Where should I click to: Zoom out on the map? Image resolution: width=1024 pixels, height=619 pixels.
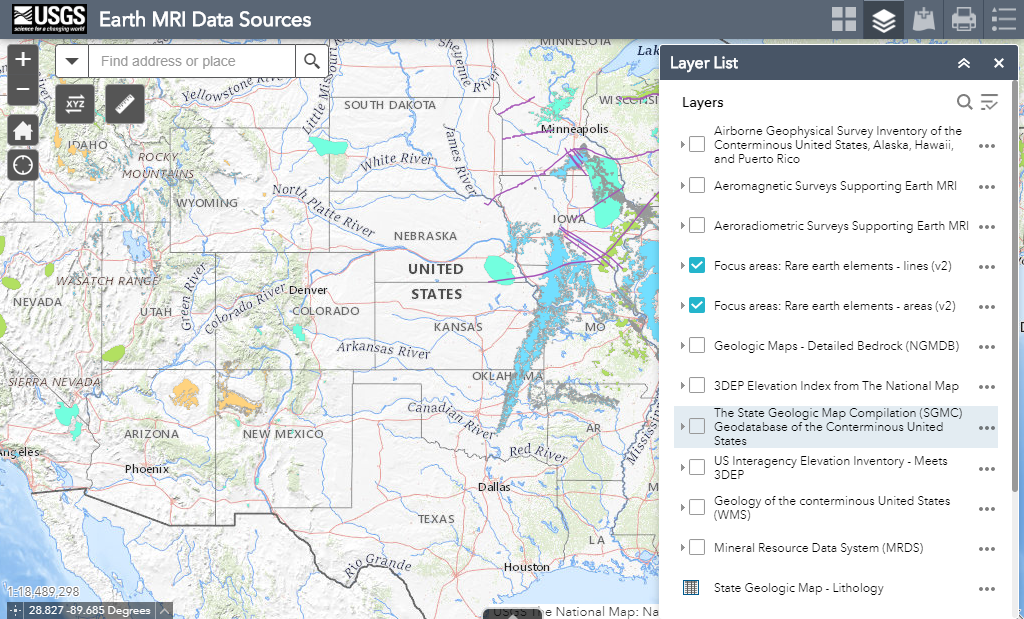coord(23,90)
